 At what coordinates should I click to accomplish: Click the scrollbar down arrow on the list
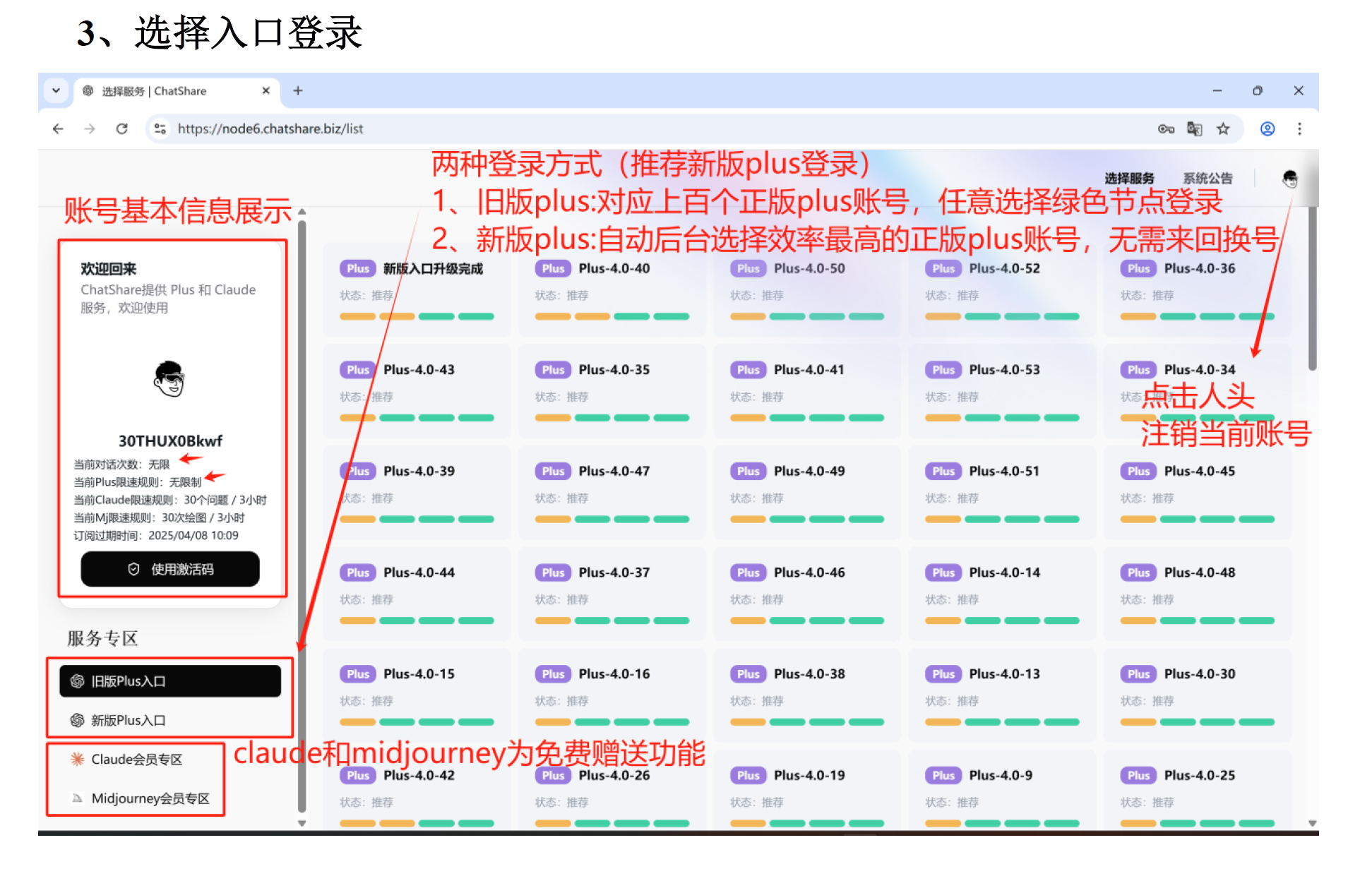click(303, 822)
